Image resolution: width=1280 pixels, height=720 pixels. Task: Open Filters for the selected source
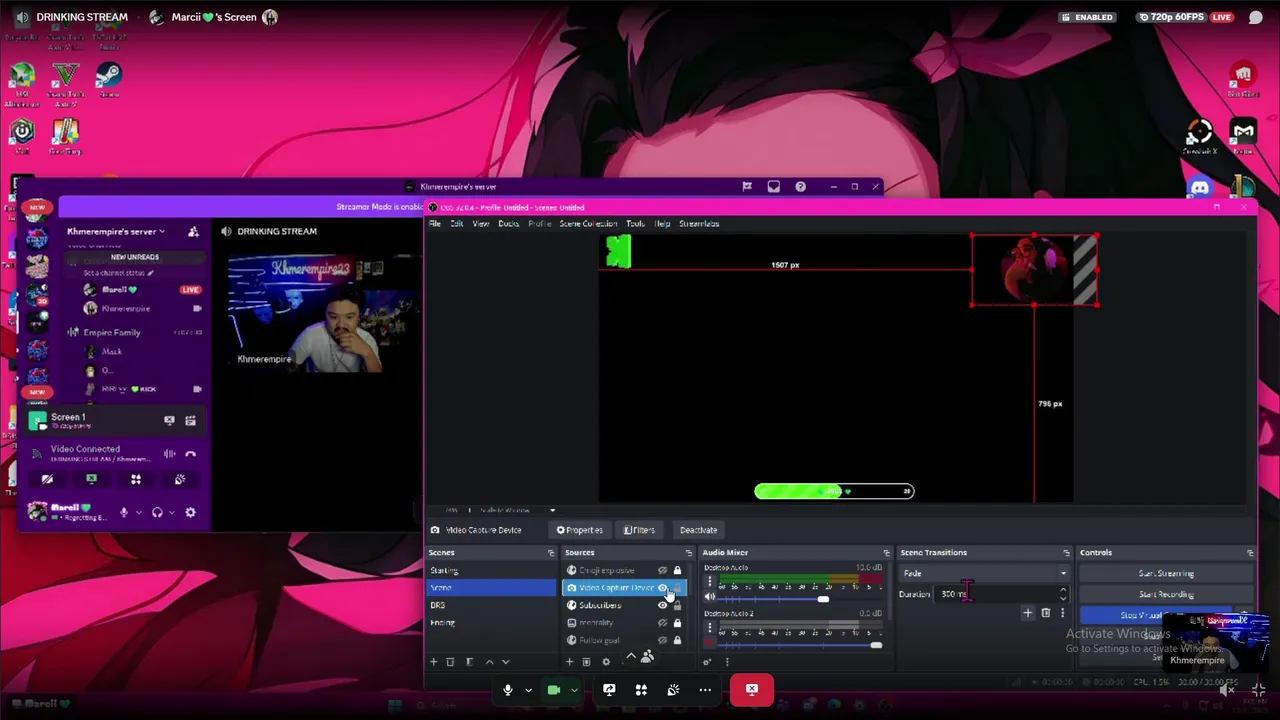640,530
